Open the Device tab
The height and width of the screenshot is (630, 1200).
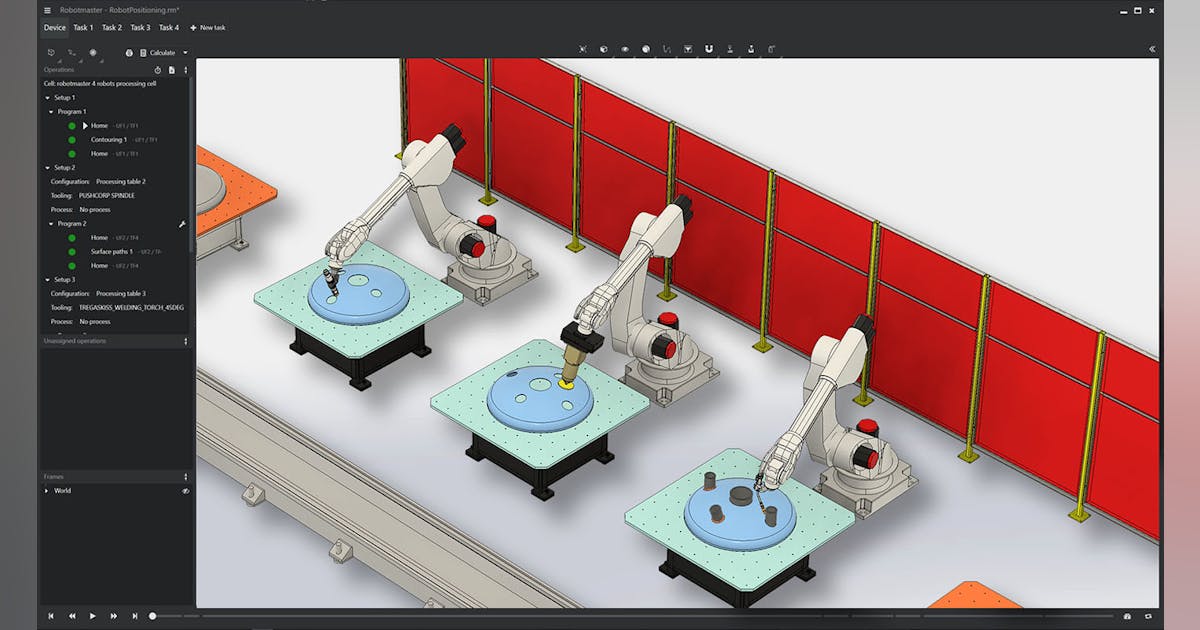click(55, 27)
